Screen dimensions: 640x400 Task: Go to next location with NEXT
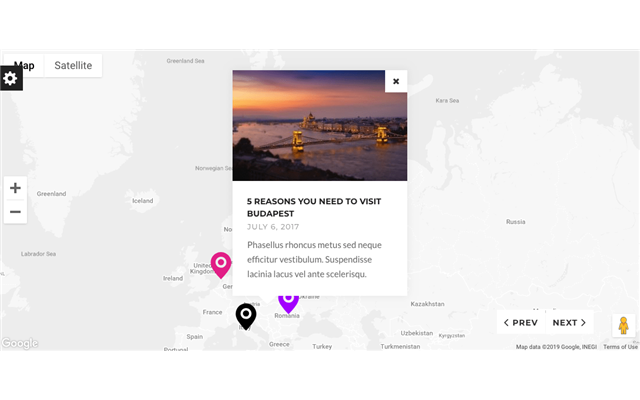(569, 322)
